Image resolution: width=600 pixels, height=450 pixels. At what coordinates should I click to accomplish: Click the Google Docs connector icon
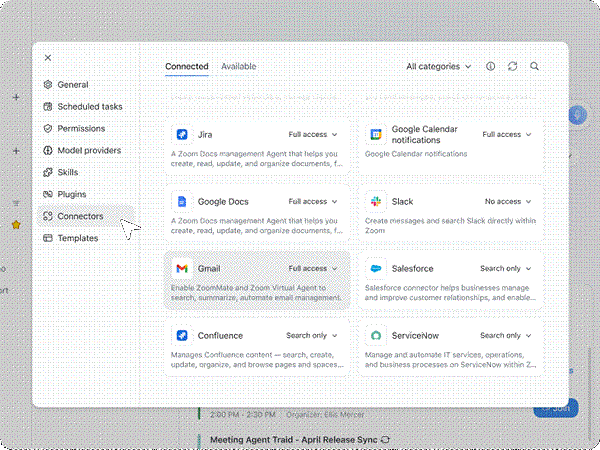tap(182, 201)
